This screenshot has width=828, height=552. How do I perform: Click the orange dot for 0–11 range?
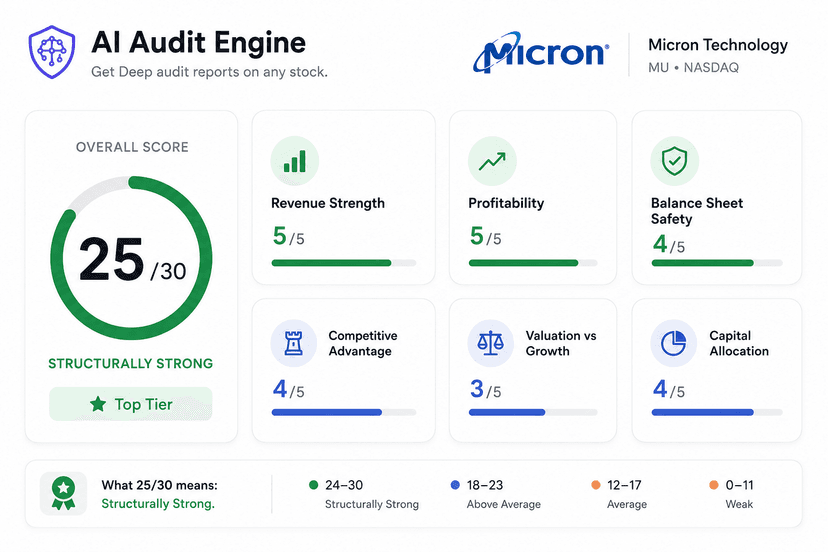(714, 485)
